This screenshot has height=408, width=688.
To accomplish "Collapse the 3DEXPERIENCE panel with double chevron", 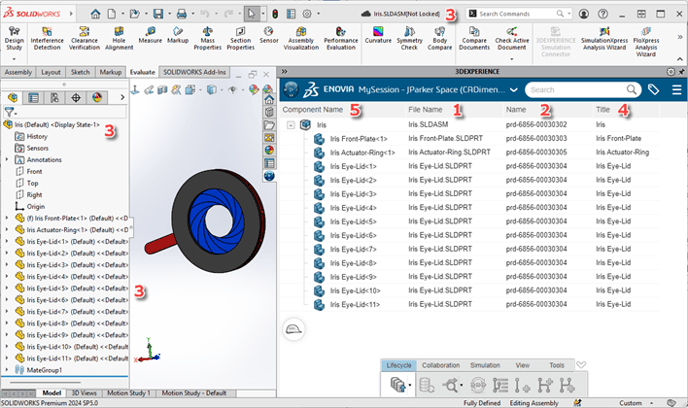I will (284, 72).
